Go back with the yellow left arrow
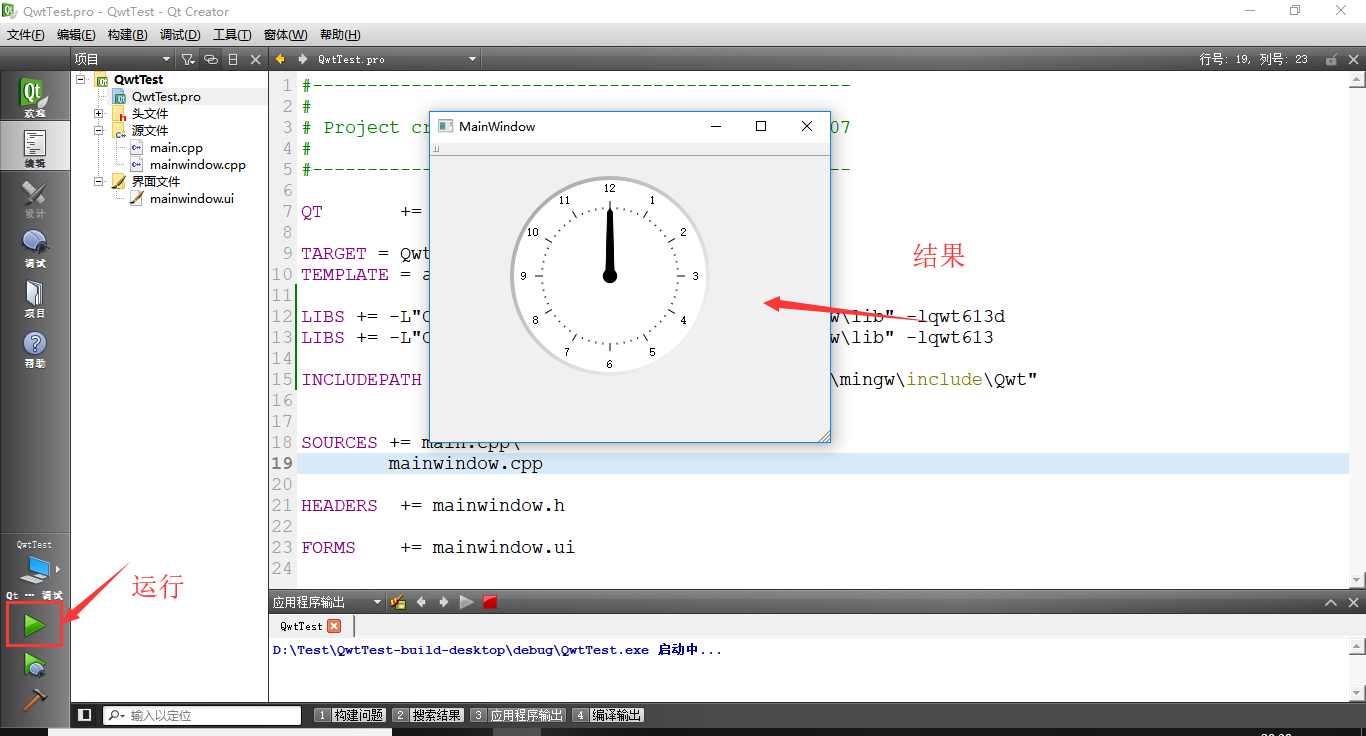 281,59
